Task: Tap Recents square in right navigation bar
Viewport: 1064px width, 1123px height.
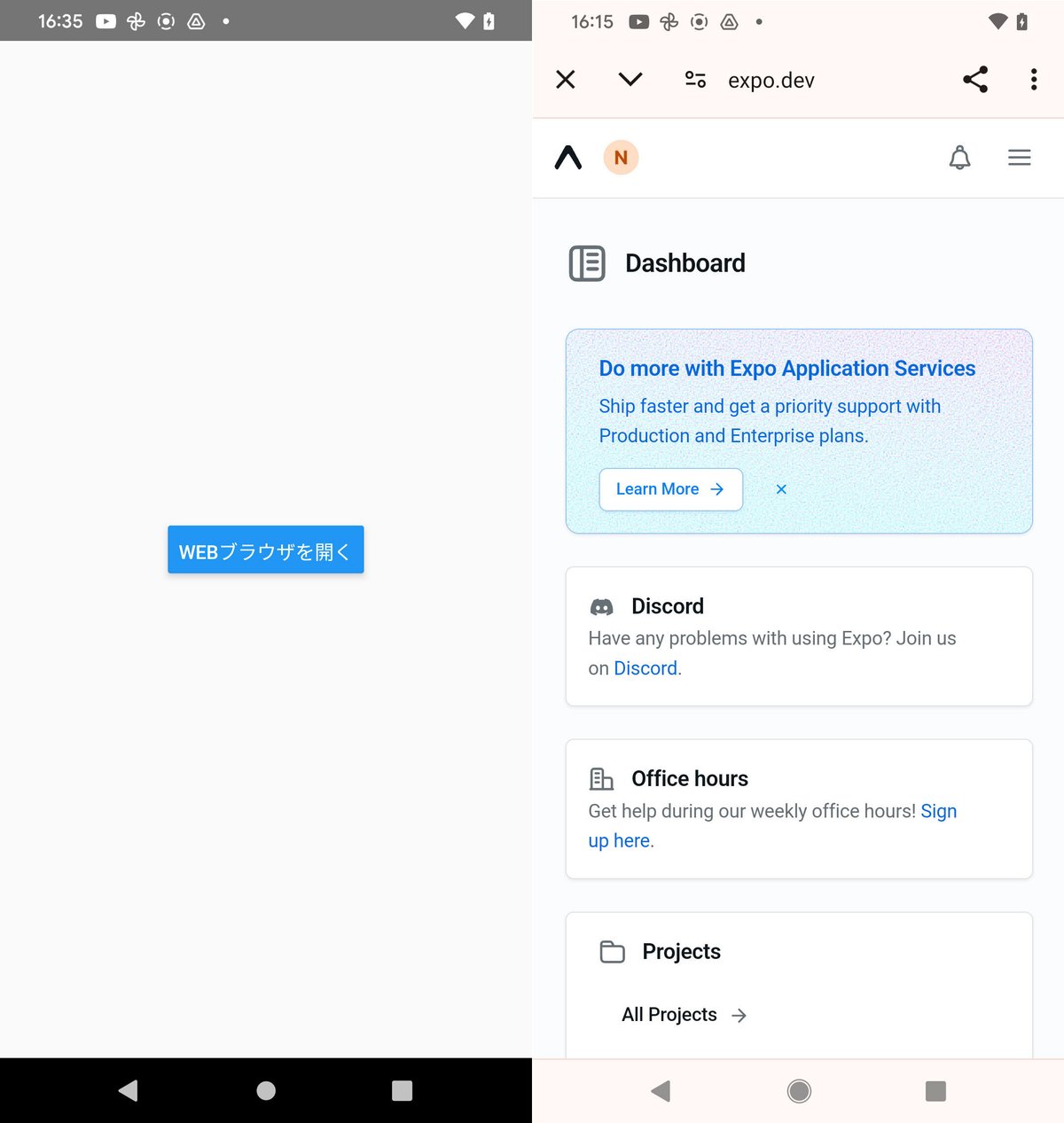Action: (935, 1091)
